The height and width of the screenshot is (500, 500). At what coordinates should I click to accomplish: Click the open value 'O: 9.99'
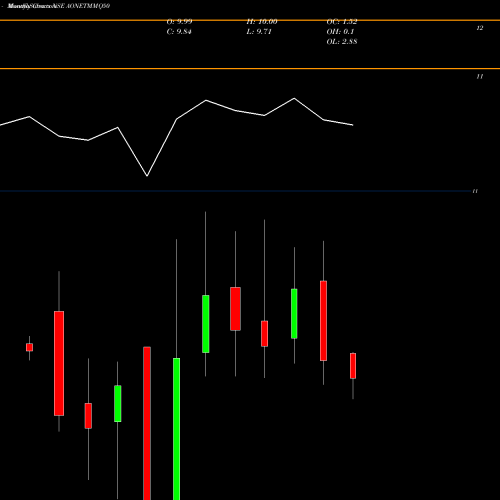[179, 22]
